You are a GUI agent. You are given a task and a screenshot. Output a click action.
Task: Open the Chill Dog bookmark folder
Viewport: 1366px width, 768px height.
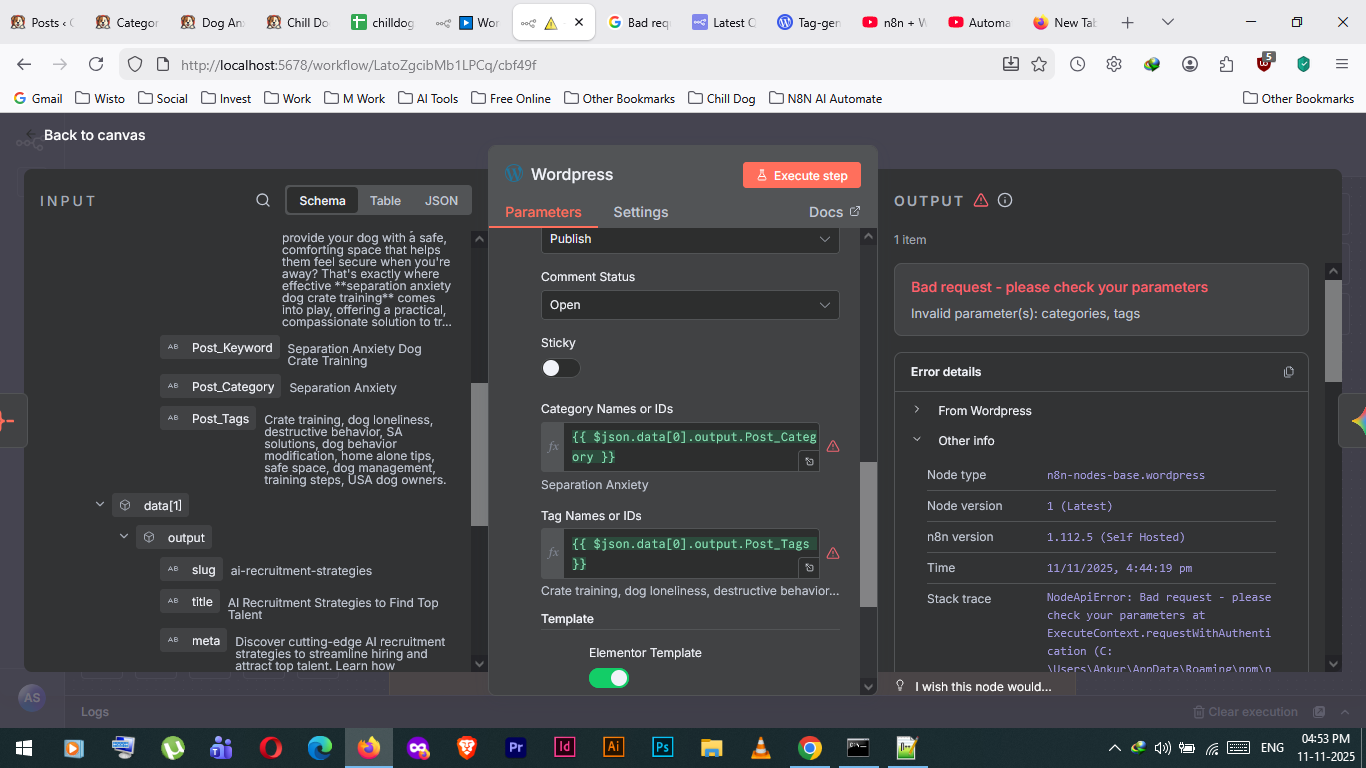(722, 98)
